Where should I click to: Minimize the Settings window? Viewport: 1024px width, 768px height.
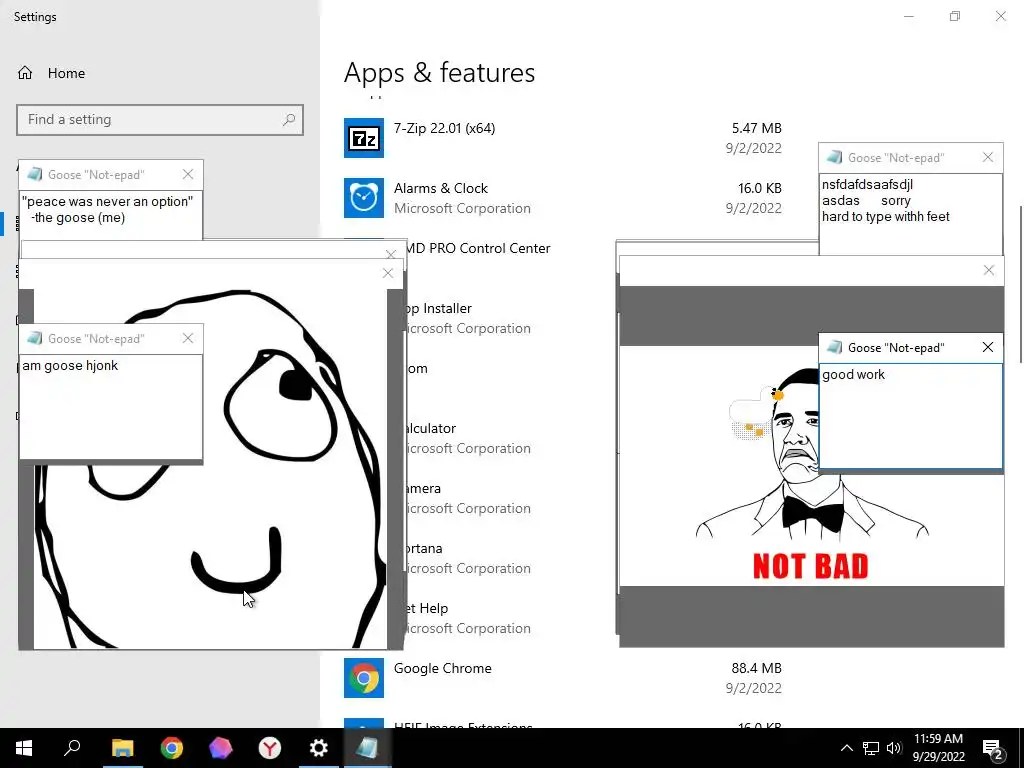(908, 16)
